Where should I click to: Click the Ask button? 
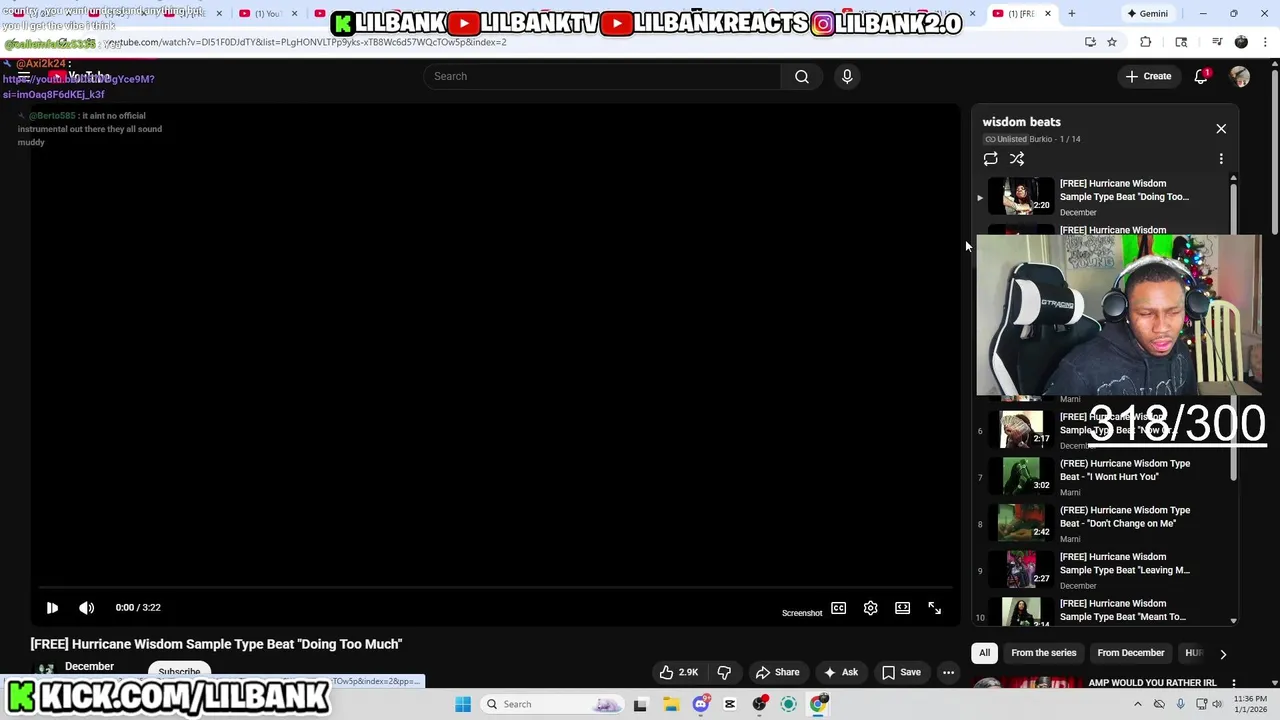tap(841, 672)
